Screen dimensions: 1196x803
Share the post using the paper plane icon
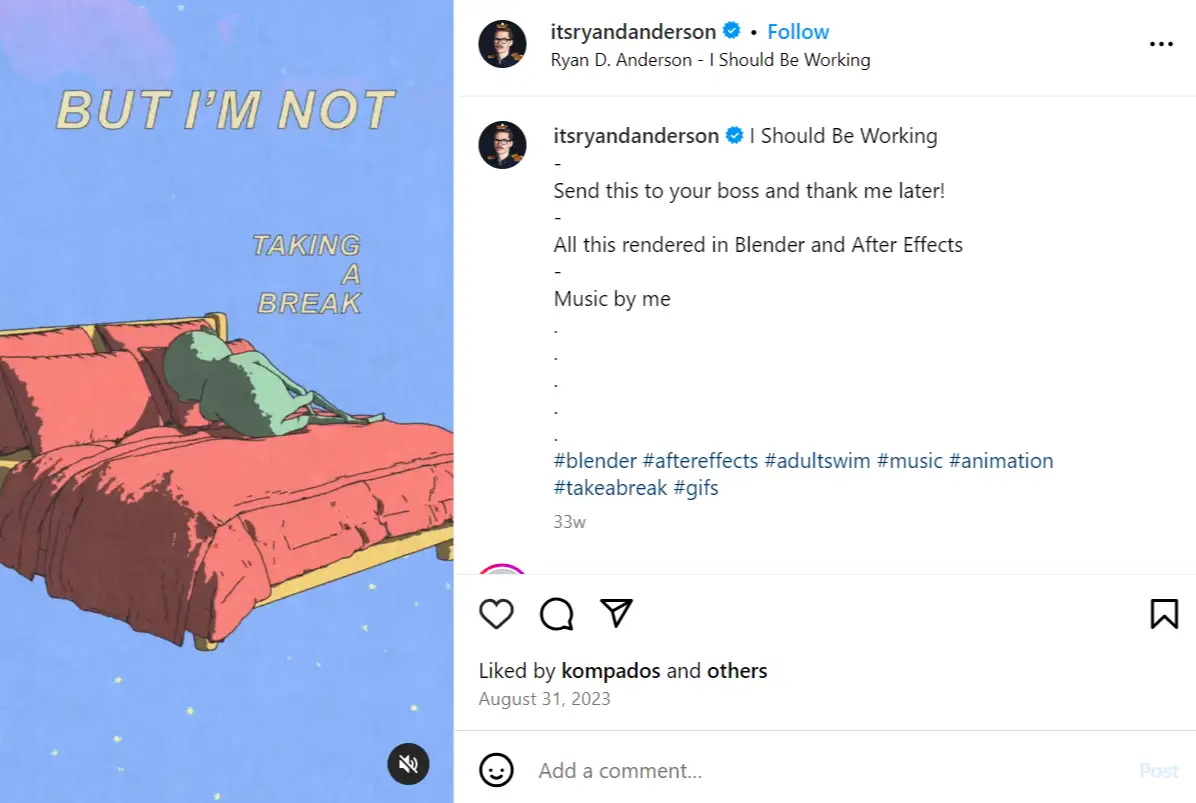pyautogui.click(x=616, y=614)
